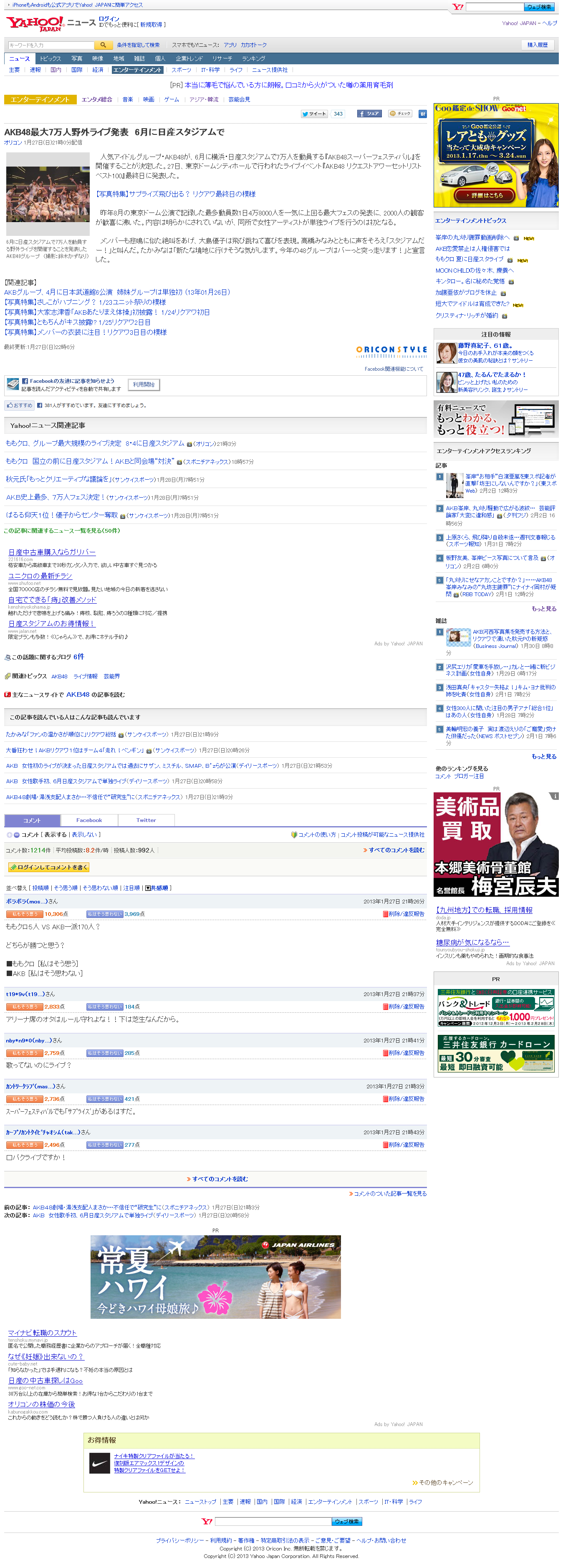This screenshot has height=1568, width=563.
Task: Click 私もそう思う on t19*9v's comment
Action: [x=24, y=1006]
